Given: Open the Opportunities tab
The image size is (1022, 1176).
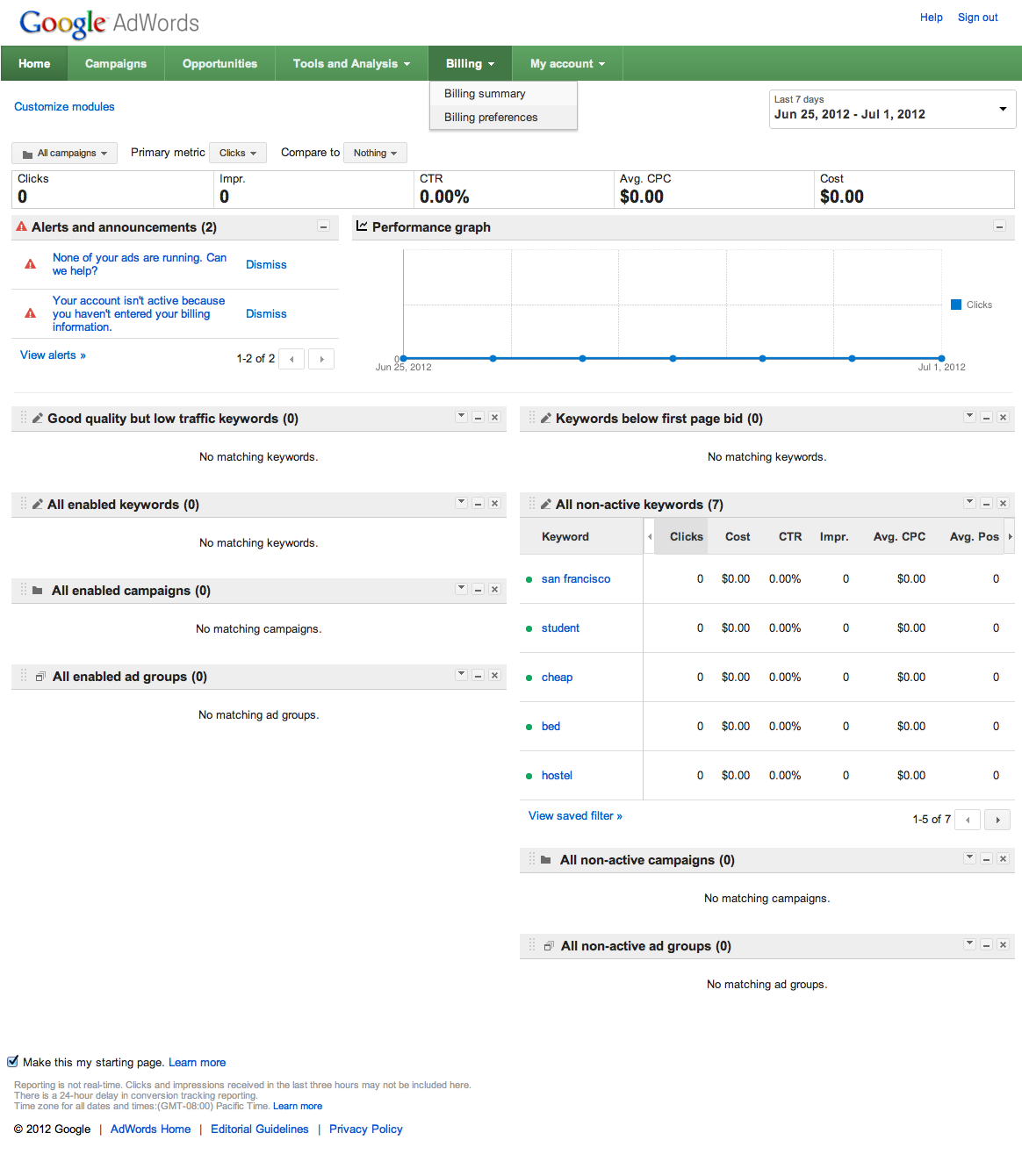Looking at the screenshot, I should (220, 64).
